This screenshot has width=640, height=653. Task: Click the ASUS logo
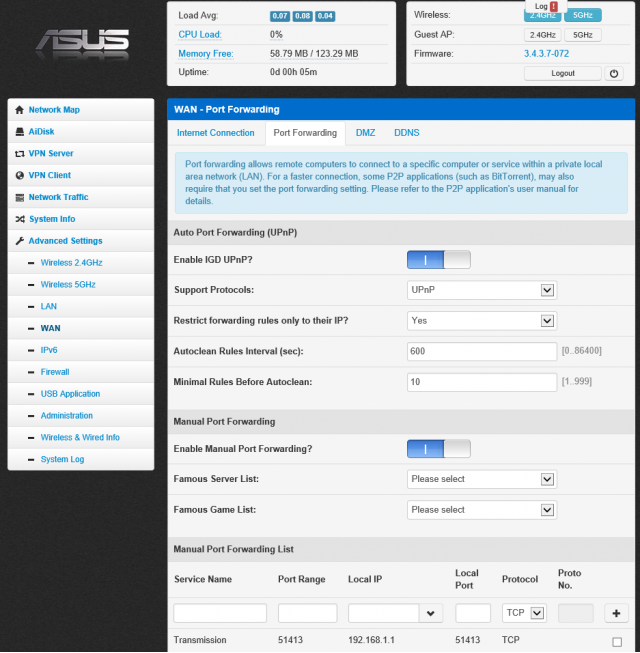83,44
